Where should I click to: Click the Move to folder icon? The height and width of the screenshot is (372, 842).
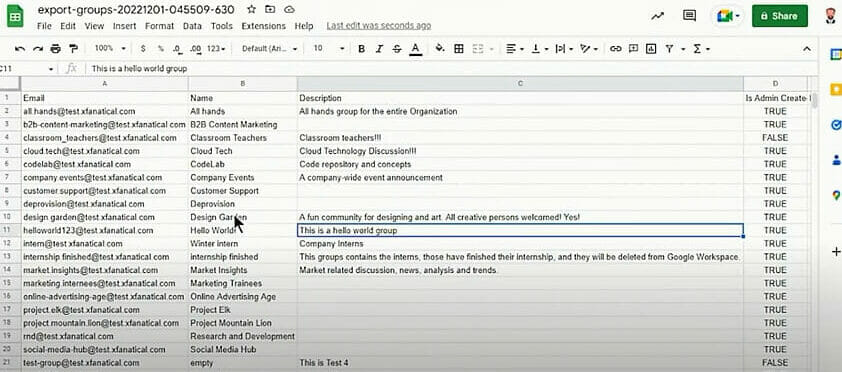coord(270,10)
